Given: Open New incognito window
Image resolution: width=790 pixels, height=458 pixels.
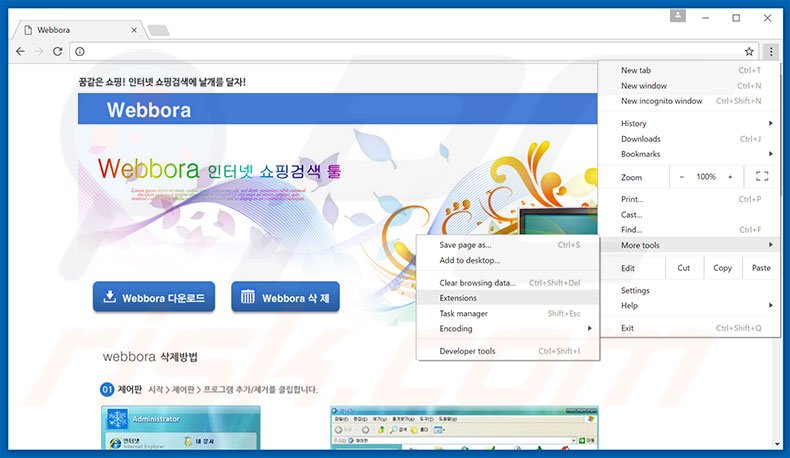Looking at the screenshot, I should pos(690,101).
